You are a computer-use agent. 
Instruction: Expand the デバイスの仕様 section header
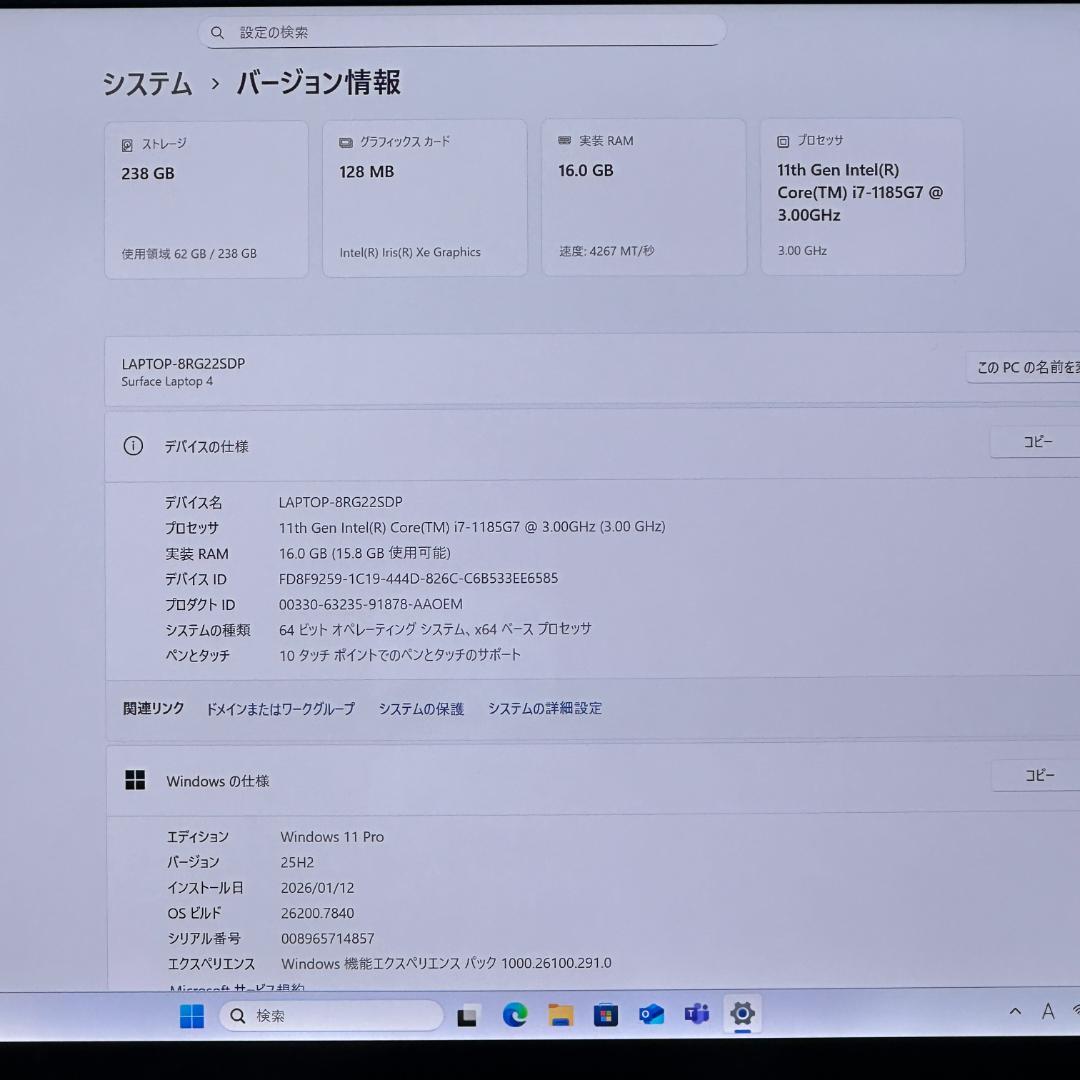[x=208, y=446]
